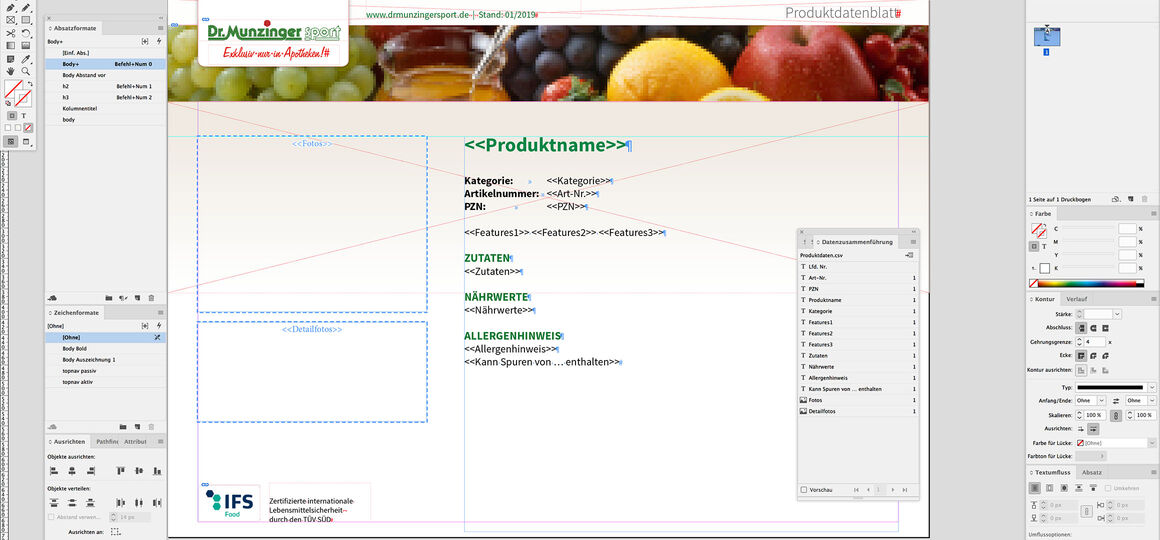Check the Umkehren option in Textumfluss
This screenshot has height=540, width=1160.
coord(1104,488)
